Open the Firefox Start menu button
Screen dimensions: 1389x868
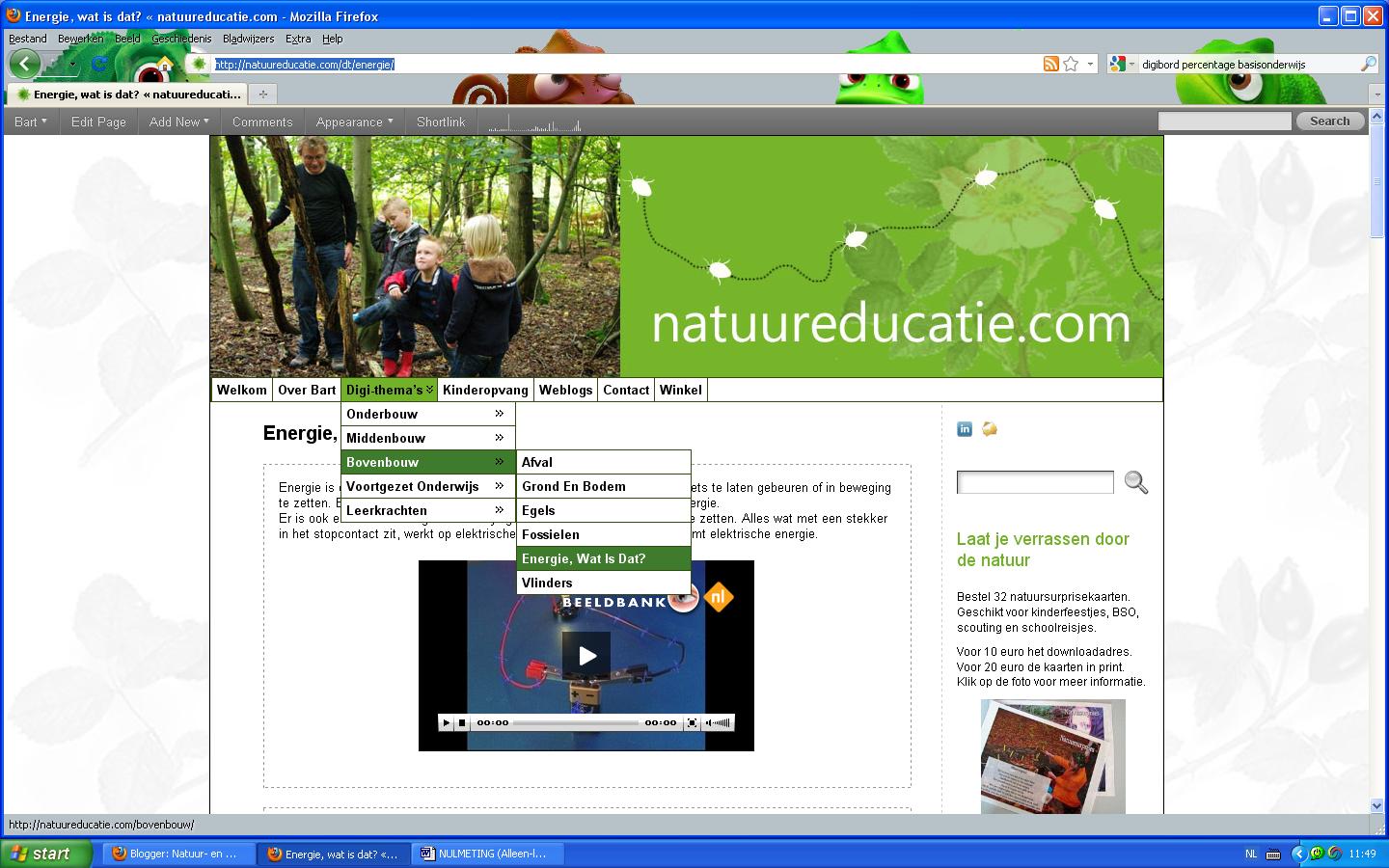click(46, 854)
